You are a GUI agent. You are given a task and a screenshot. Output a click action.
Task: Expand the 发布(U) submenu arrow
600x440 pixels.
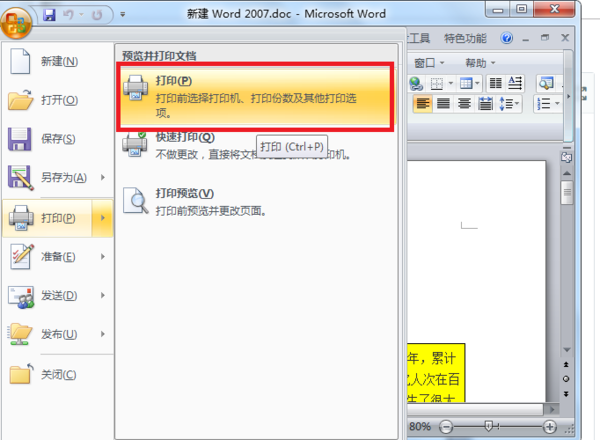[x=103, y=334]
